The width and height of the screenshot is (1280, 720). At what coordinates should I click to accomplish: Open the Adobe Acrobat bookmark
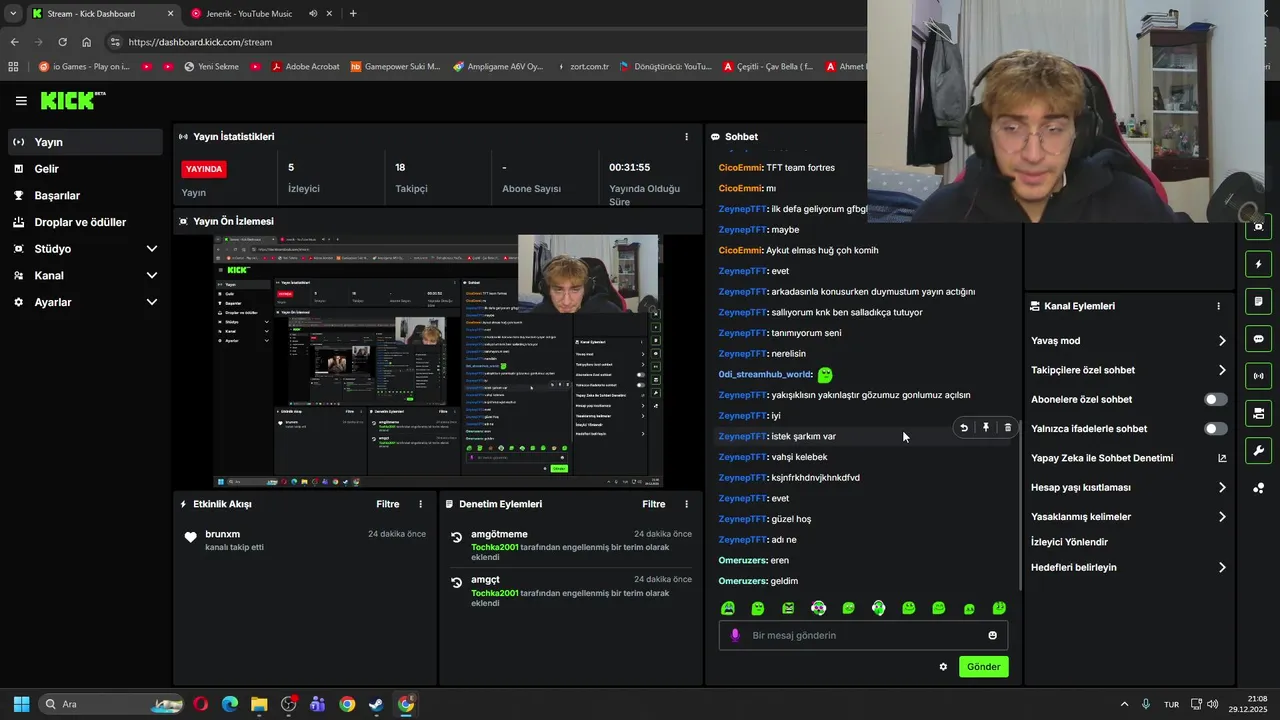click(304, 67)
